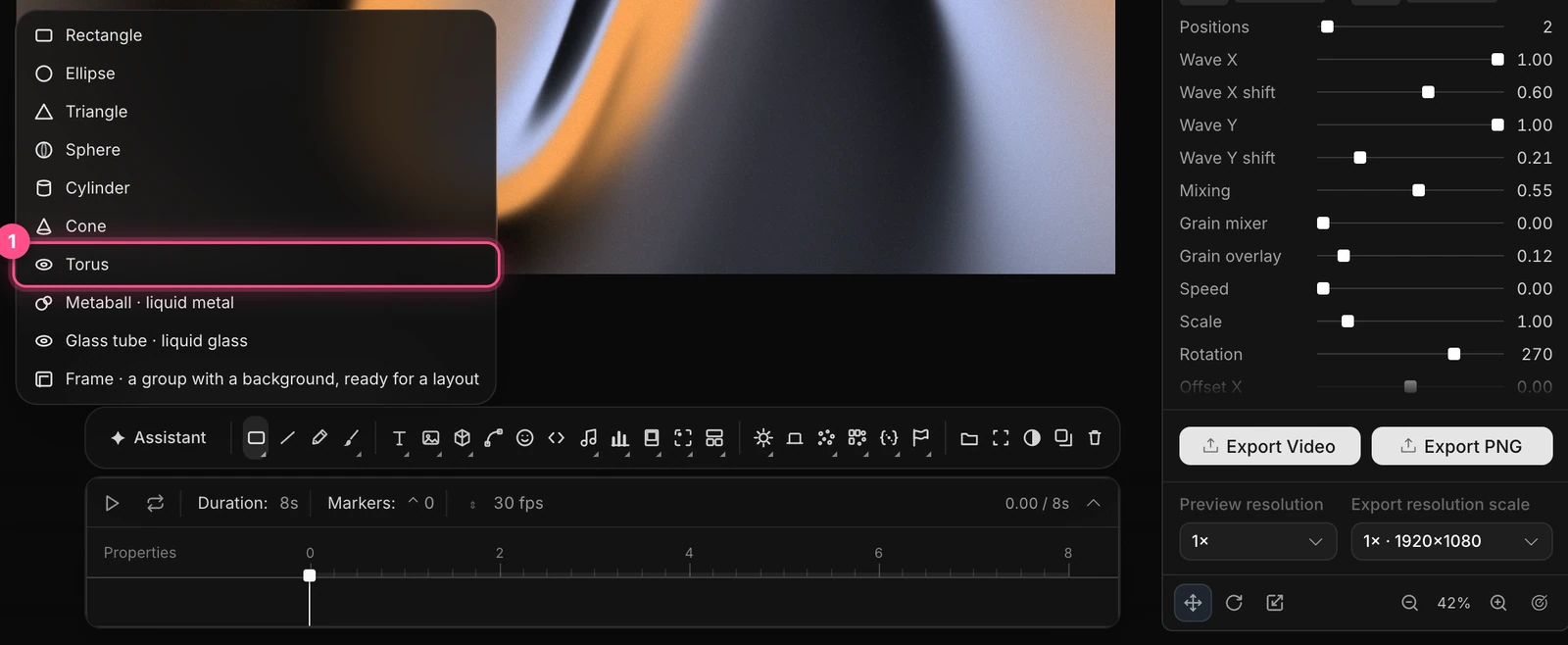Toggle loop playback

(156, 503)
